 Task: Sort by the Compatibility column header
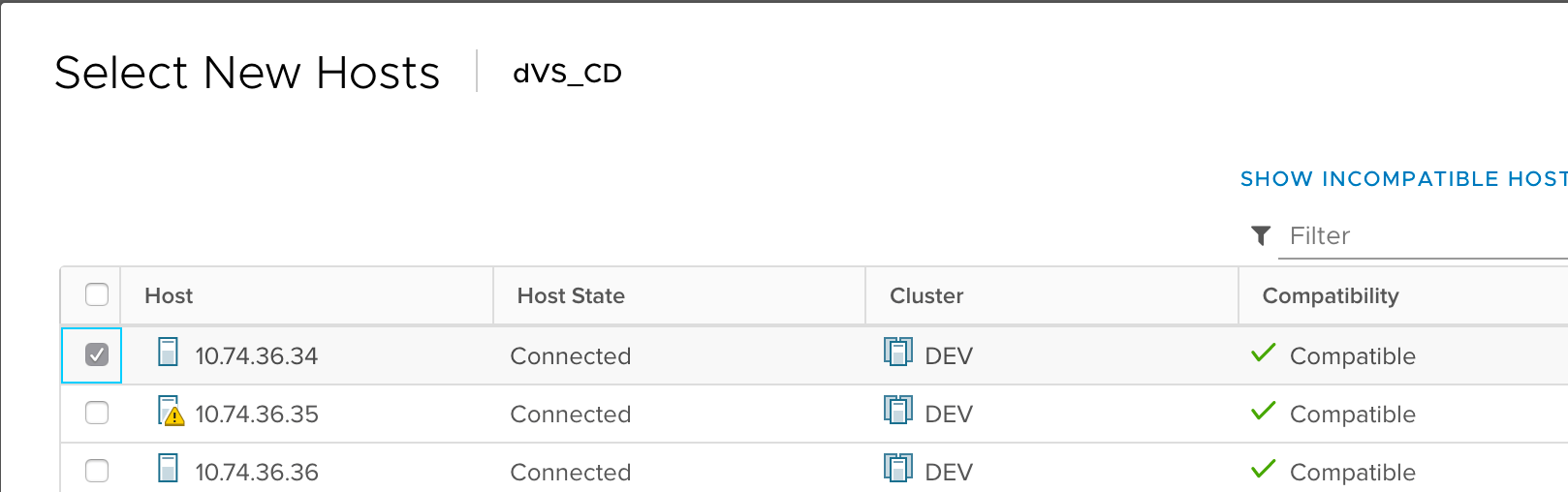(1331, 296)
